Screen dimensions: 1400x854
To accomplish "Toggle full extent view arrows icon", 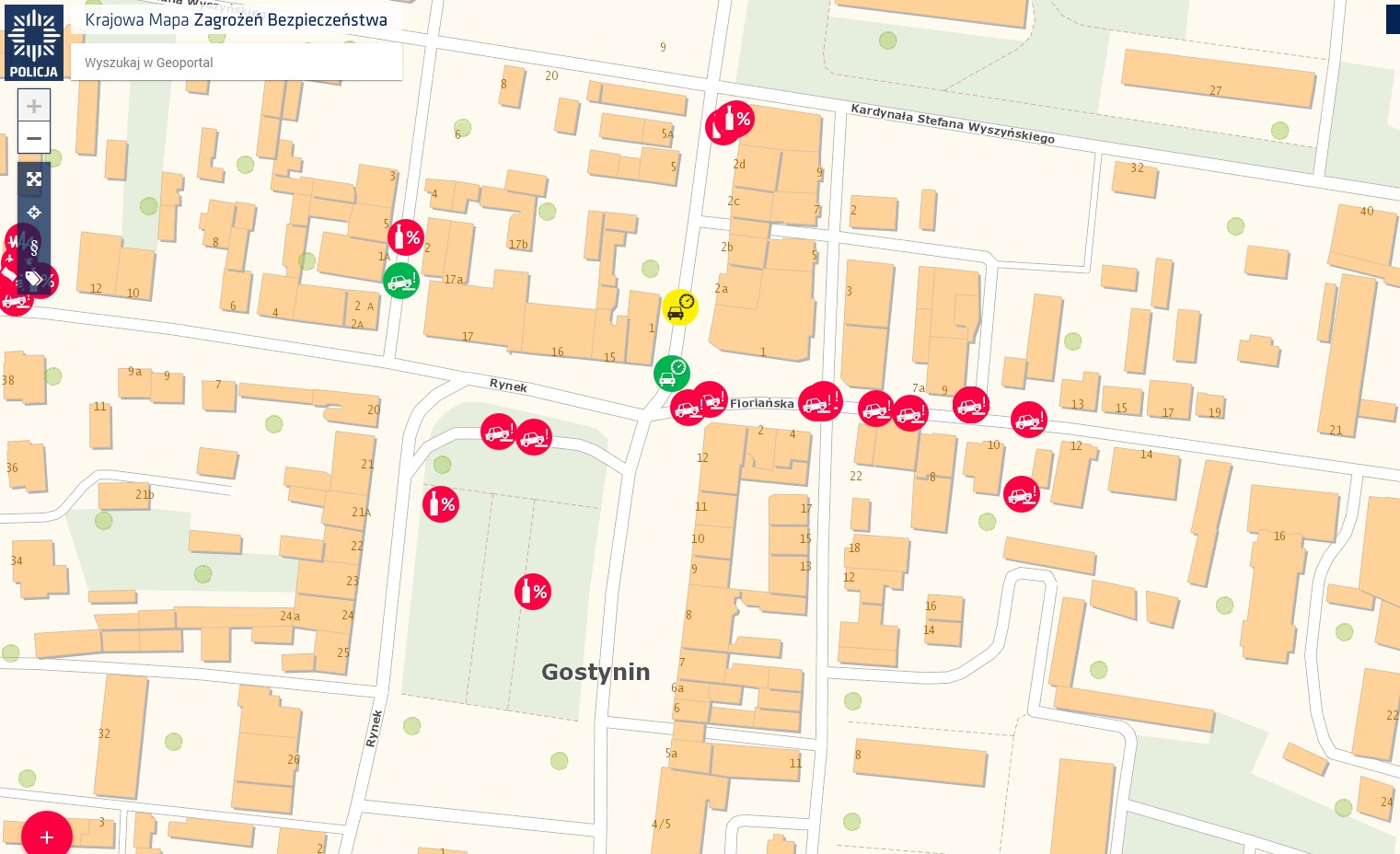I will click(x=34, y=179).
